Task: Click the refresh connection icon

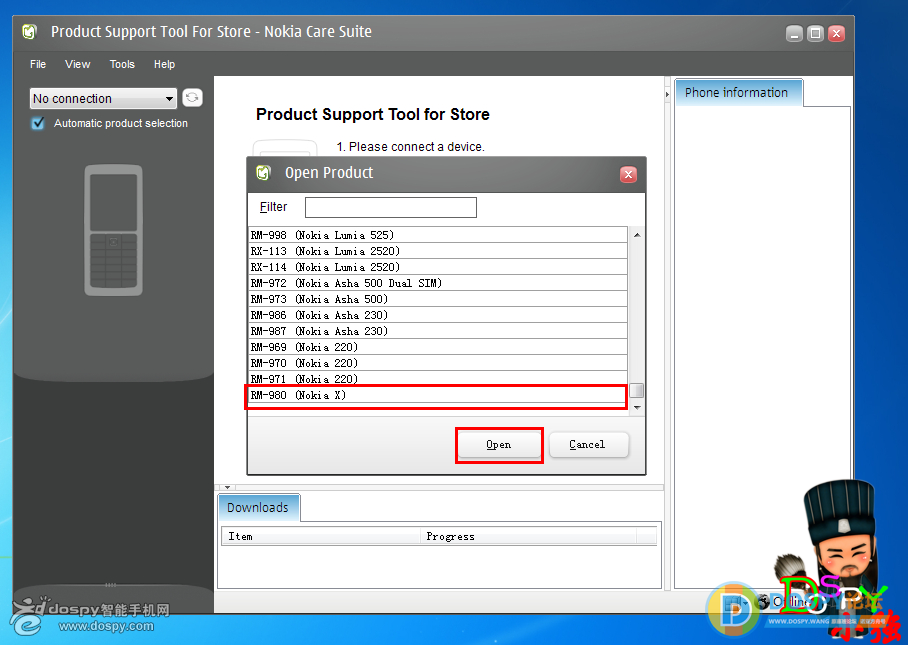Action: coord(192,98)
